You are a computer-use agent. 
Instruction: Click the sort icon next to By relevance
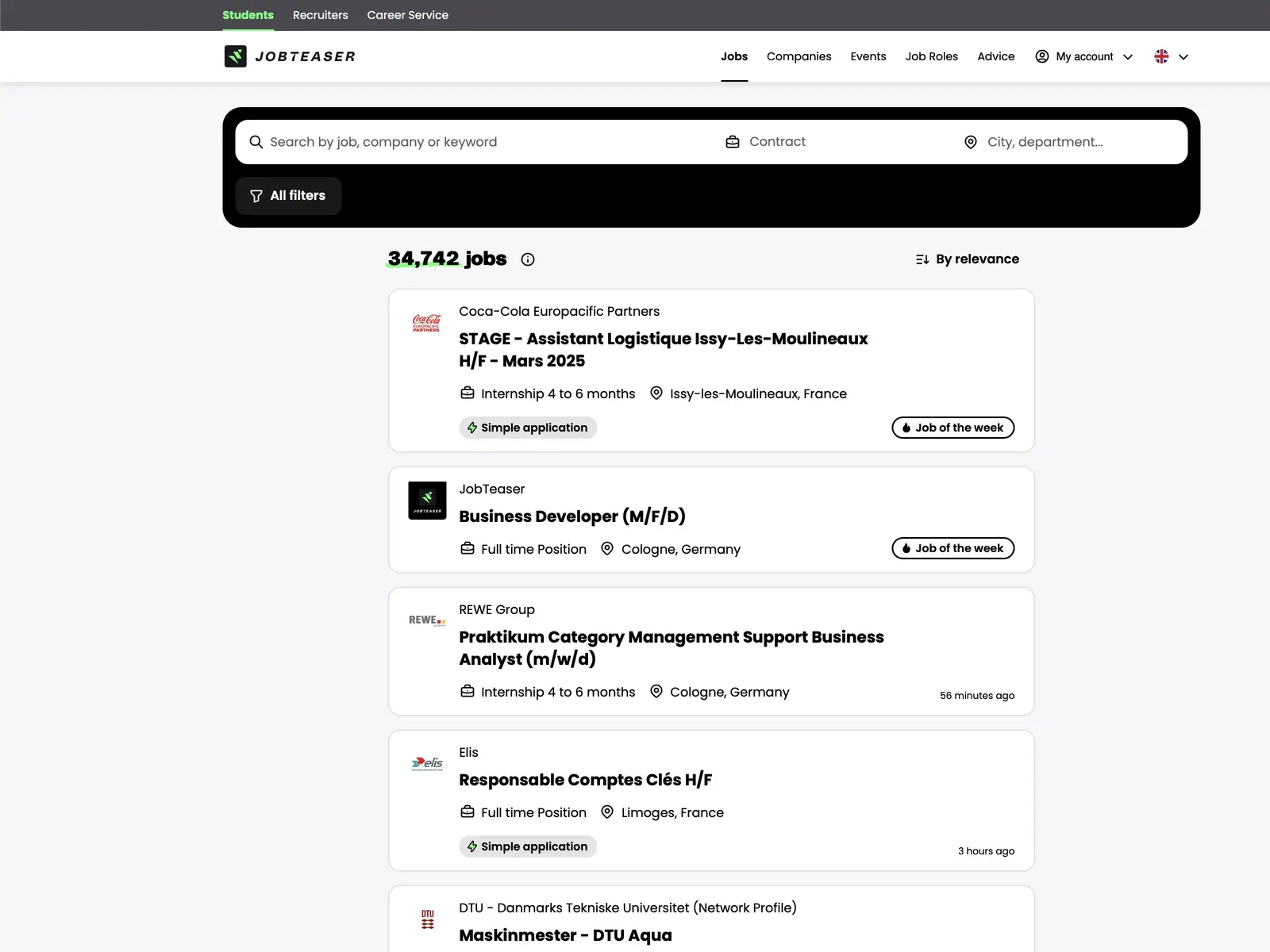click(922, 259)
